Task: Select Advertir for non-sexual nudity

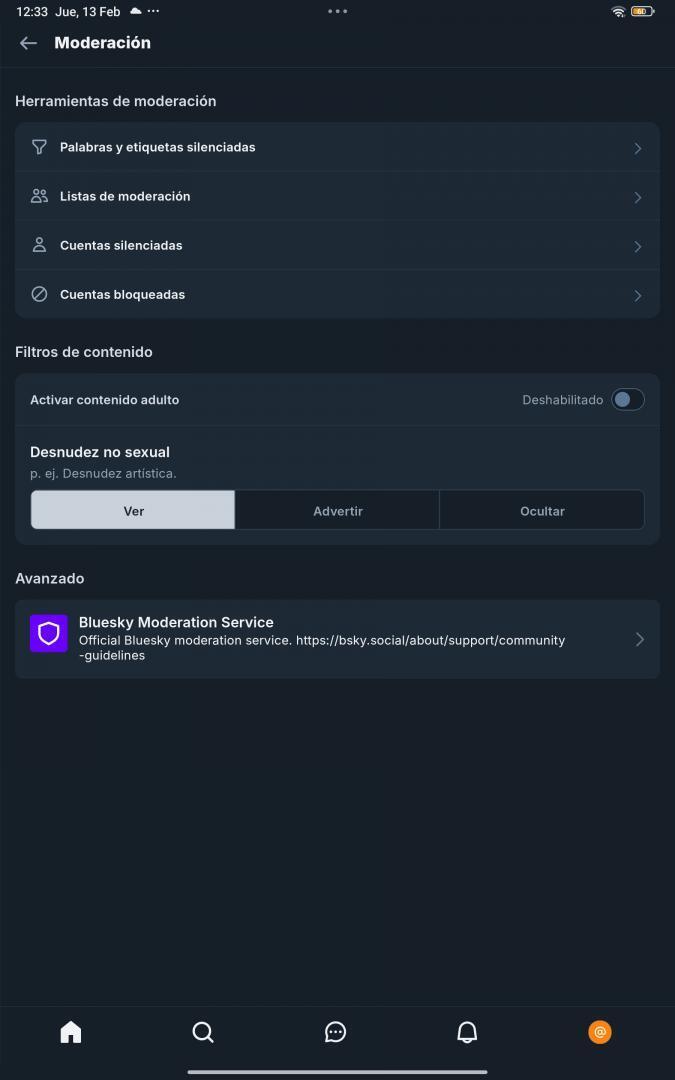Action: [x=337, y=510]
